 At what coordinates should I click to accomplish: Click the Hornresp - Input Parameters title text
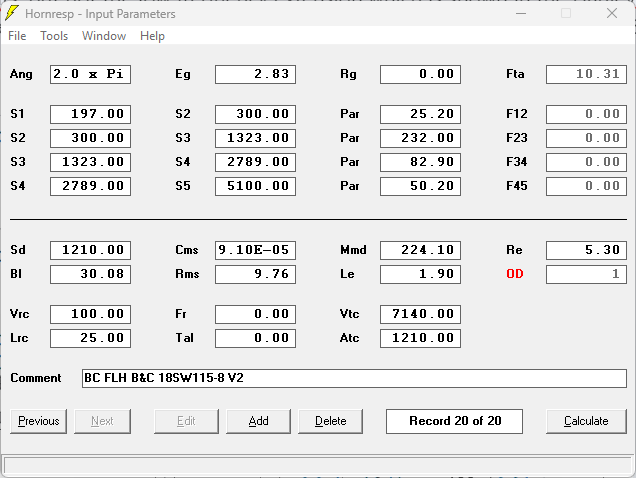tap(100, 14)
